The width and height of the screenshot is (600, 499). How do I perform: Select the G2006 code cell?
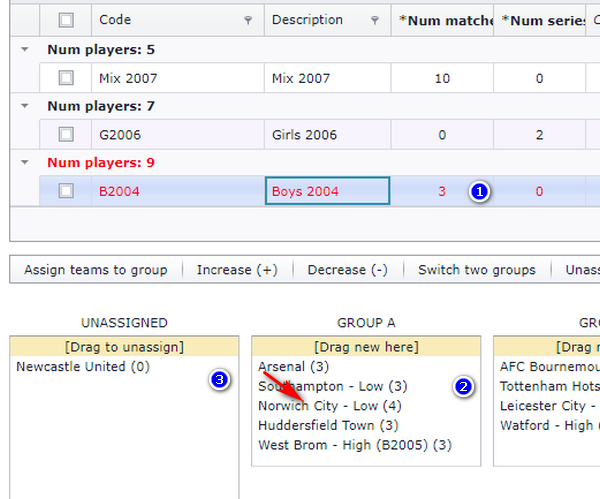tap(178, 135)
